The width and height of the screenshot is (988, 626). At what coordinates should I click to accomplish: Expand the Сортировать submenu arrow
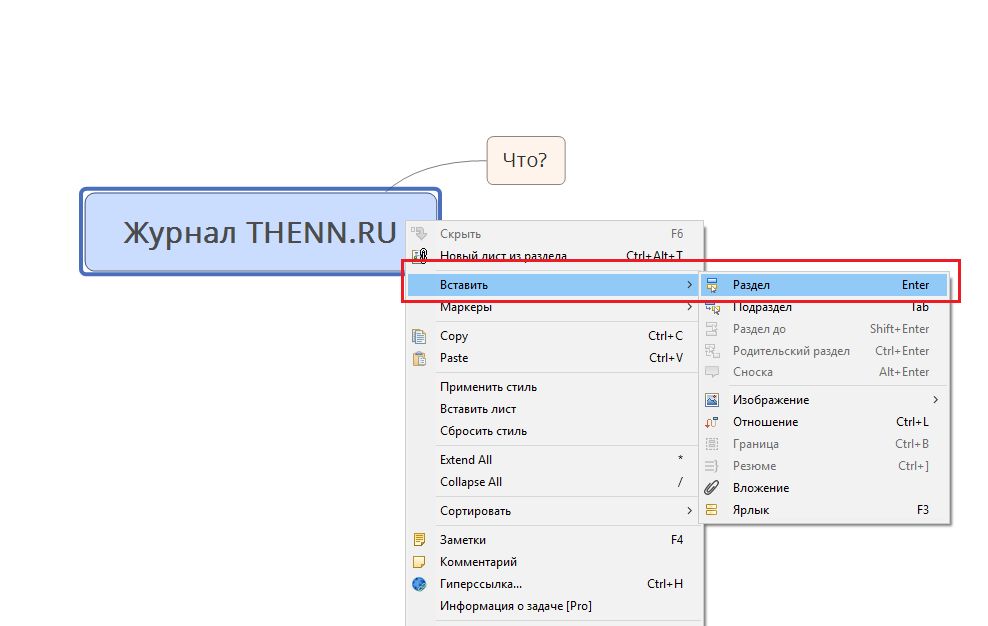coord(689,511)
